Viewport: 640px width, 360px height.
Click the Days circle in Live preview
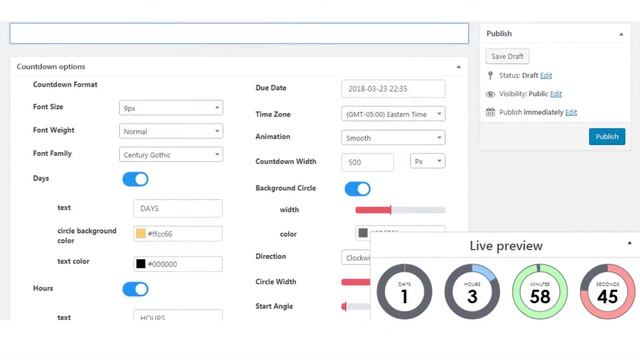click(x=404, y=291)
